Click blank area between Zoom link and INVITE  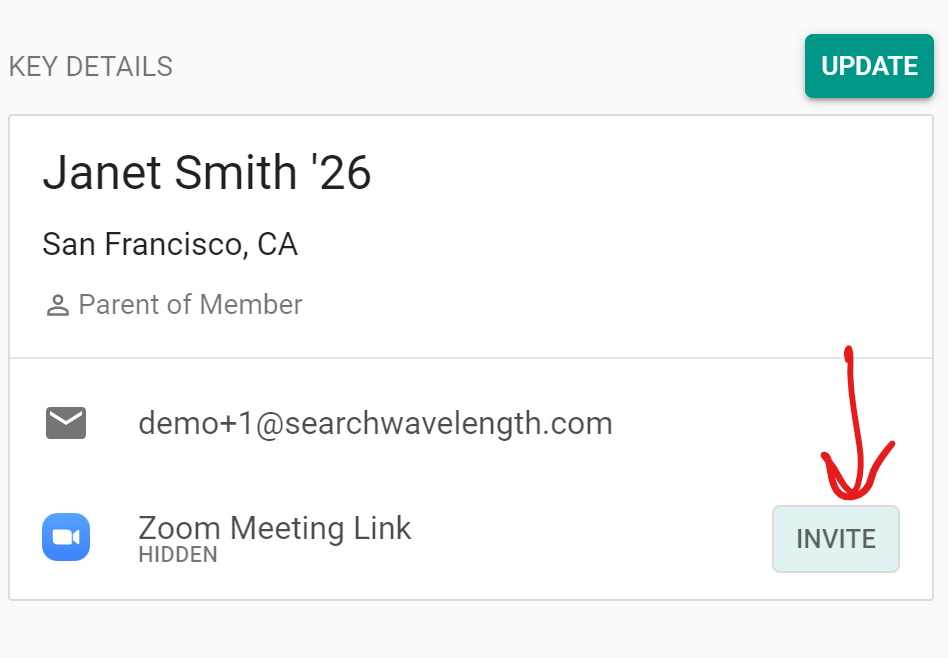[590, 539]
